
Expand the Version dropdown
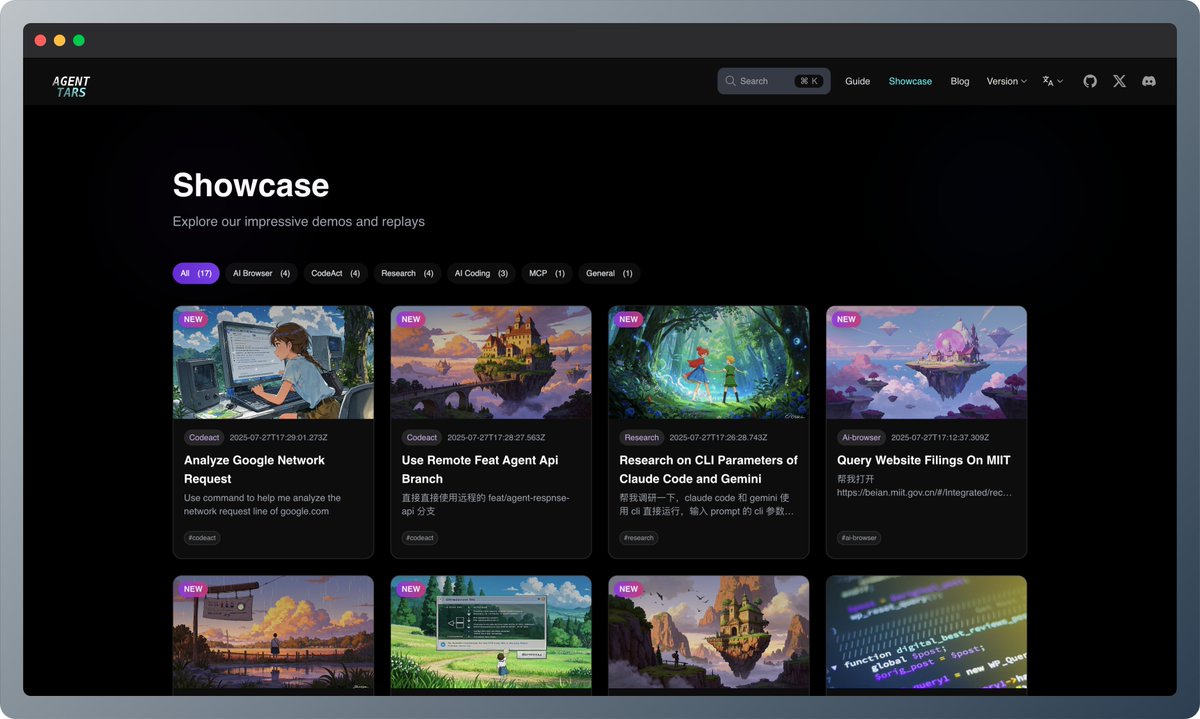point(1006,81)
